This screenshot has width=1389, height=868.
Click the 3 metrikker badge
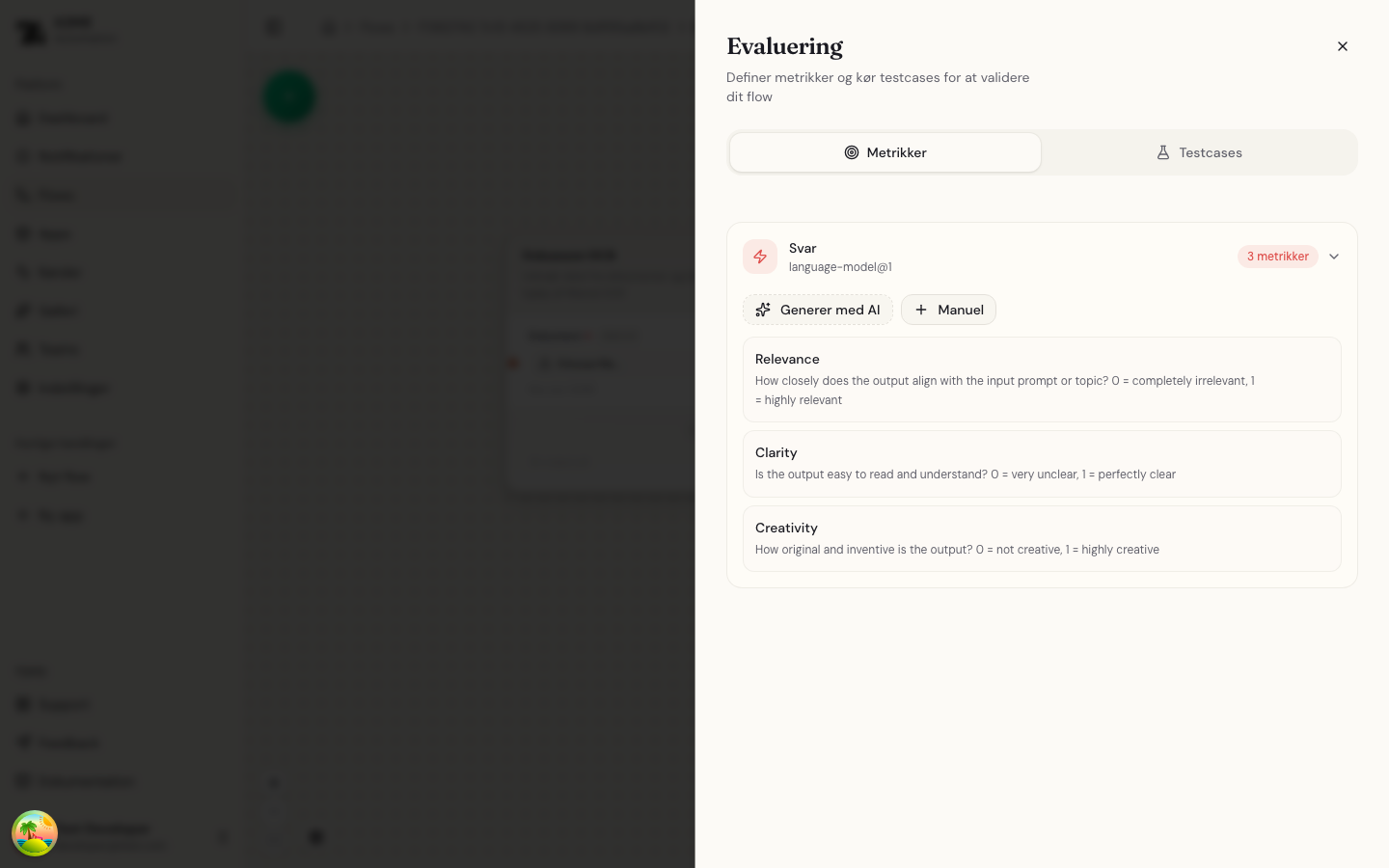coord(1278,257)
